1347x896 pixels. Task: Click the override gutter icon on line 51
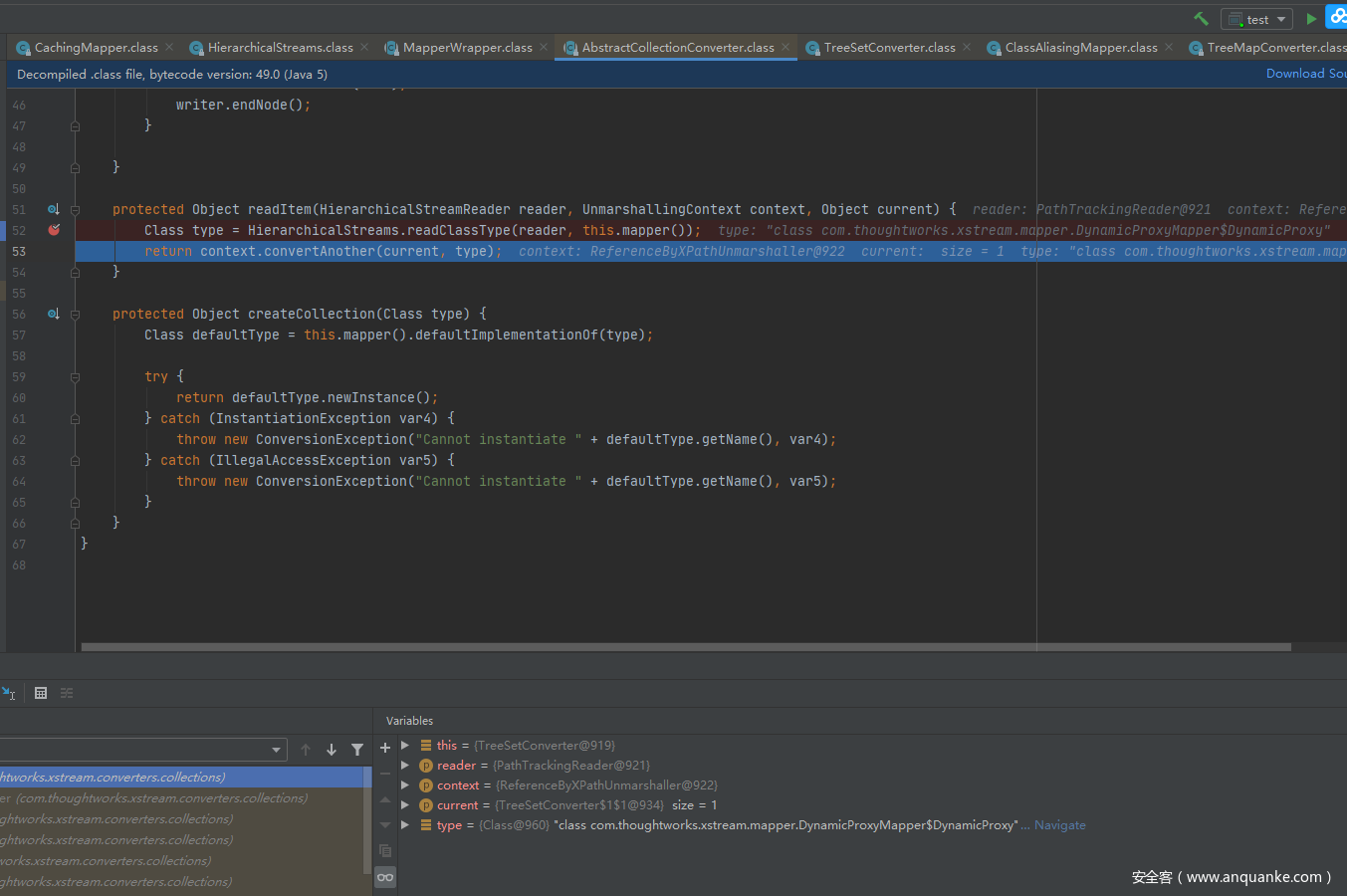coord(53,209)
